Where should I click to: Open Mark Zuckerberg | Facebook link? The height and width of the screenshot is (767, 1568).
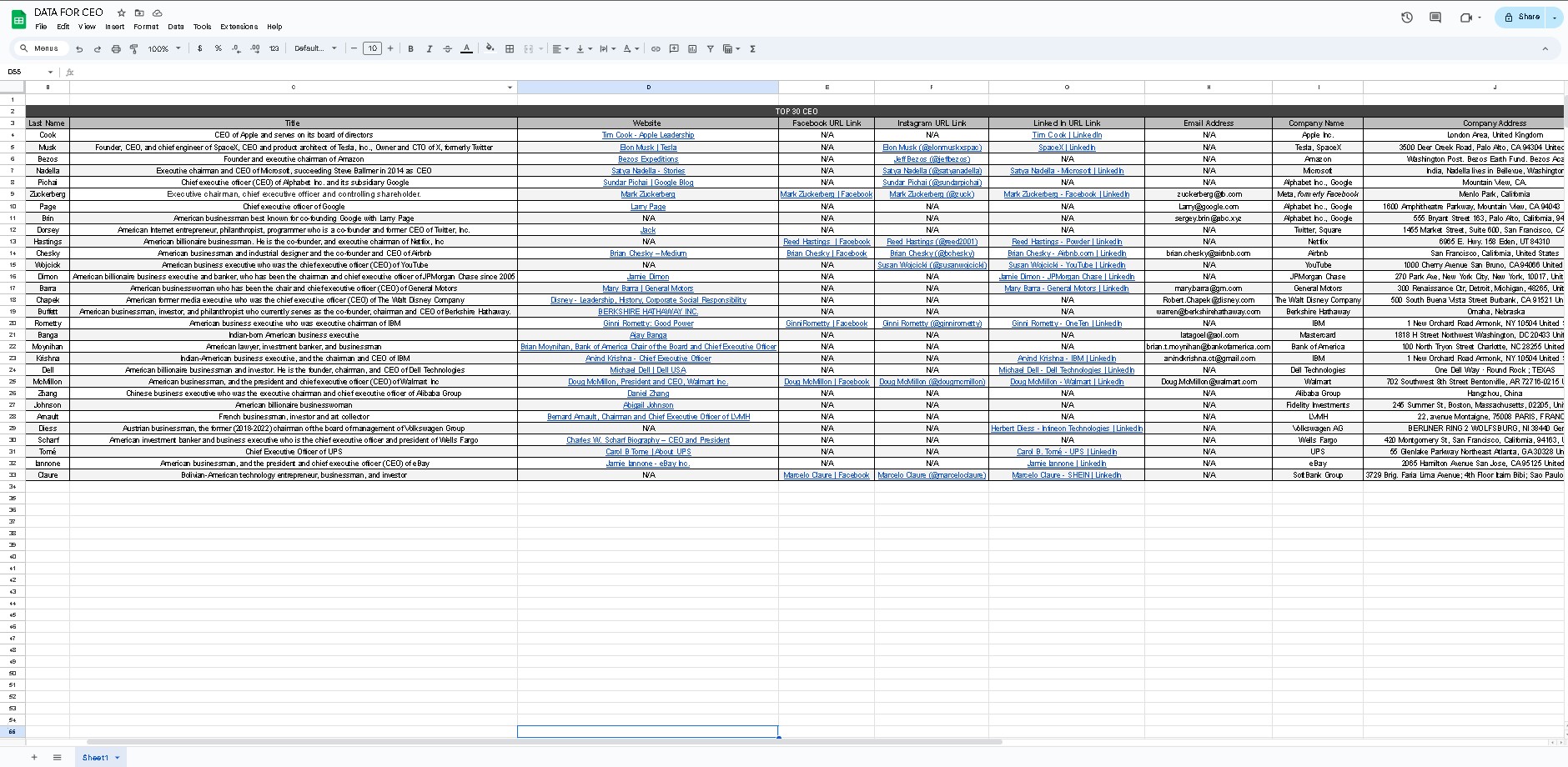827,194
